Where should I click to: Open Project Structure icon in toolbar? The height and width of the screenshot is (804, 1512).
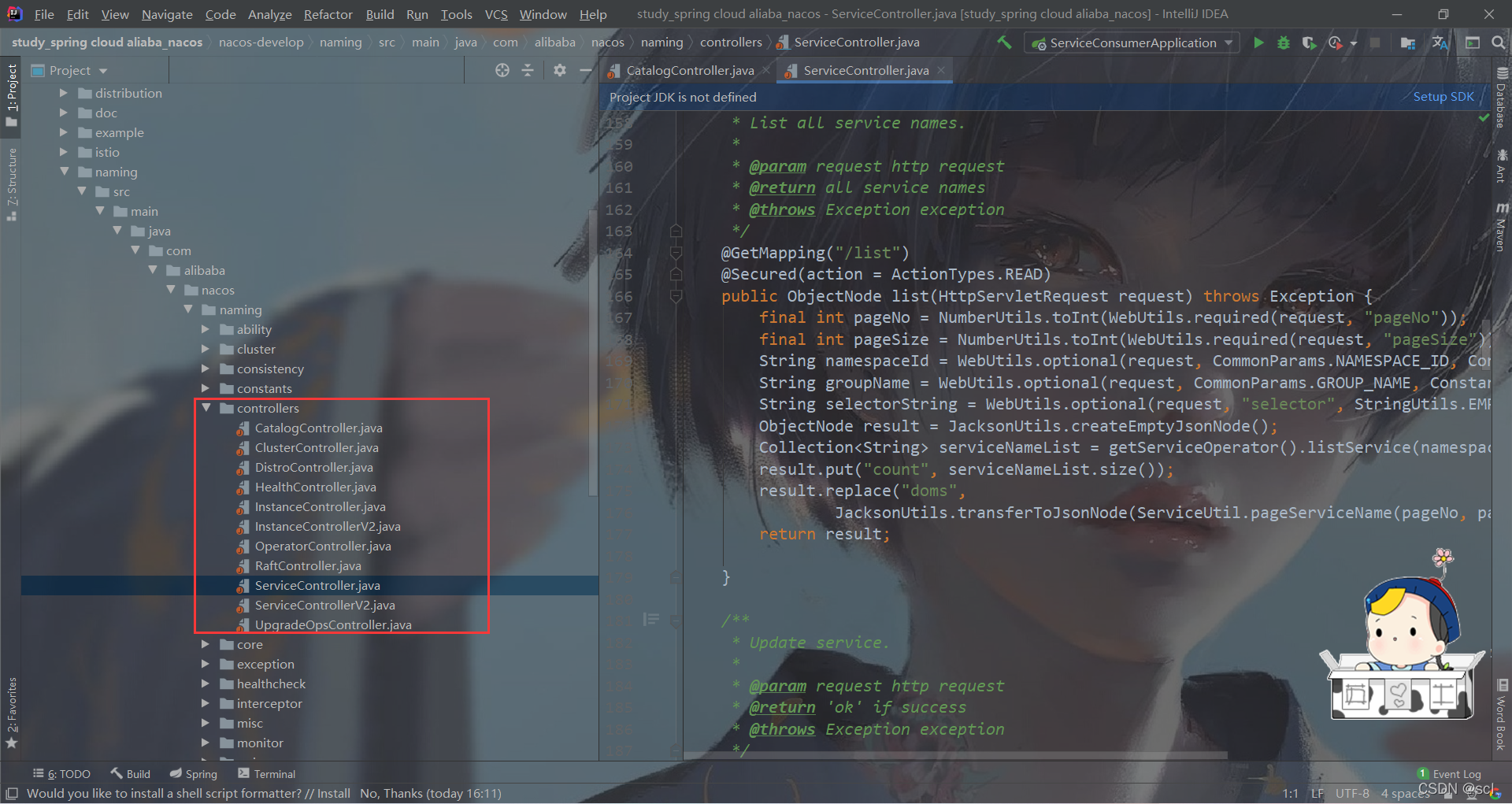click(x=1408, y=43)
